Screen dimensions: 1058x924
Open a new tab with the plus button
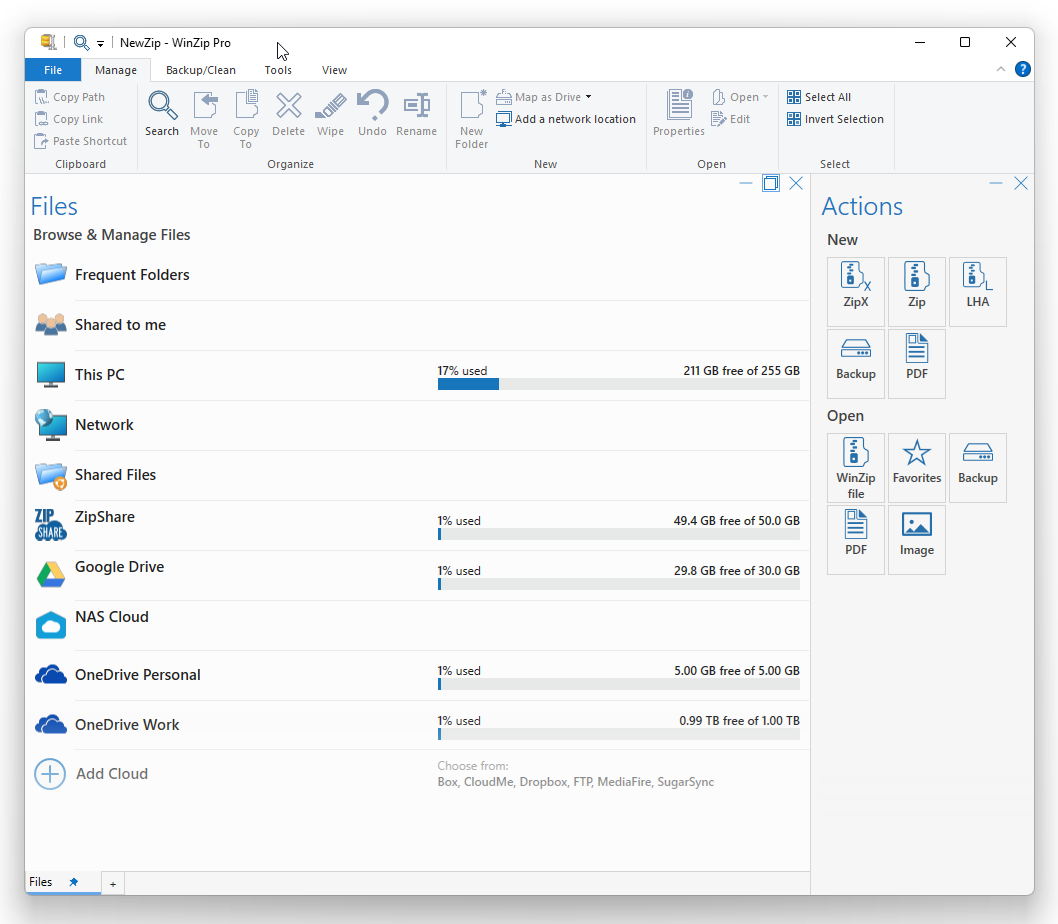click(x=113, y=884)
